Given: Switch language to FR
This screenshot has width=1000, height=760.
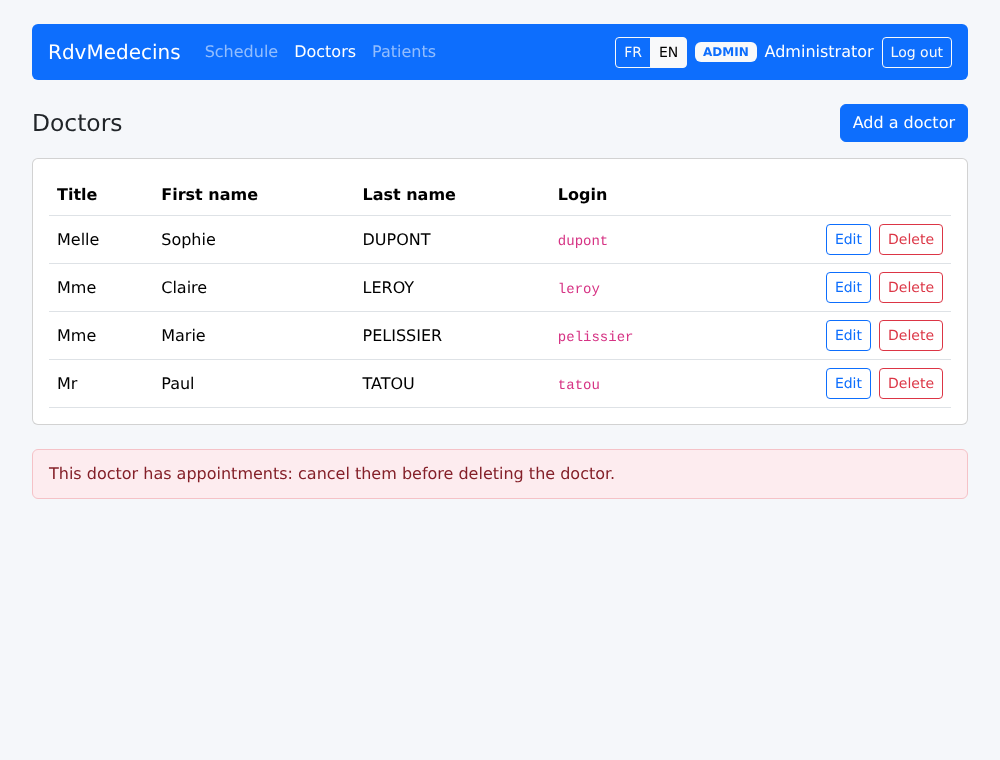Looking at the screenshot, I should [x=633, y=52].
